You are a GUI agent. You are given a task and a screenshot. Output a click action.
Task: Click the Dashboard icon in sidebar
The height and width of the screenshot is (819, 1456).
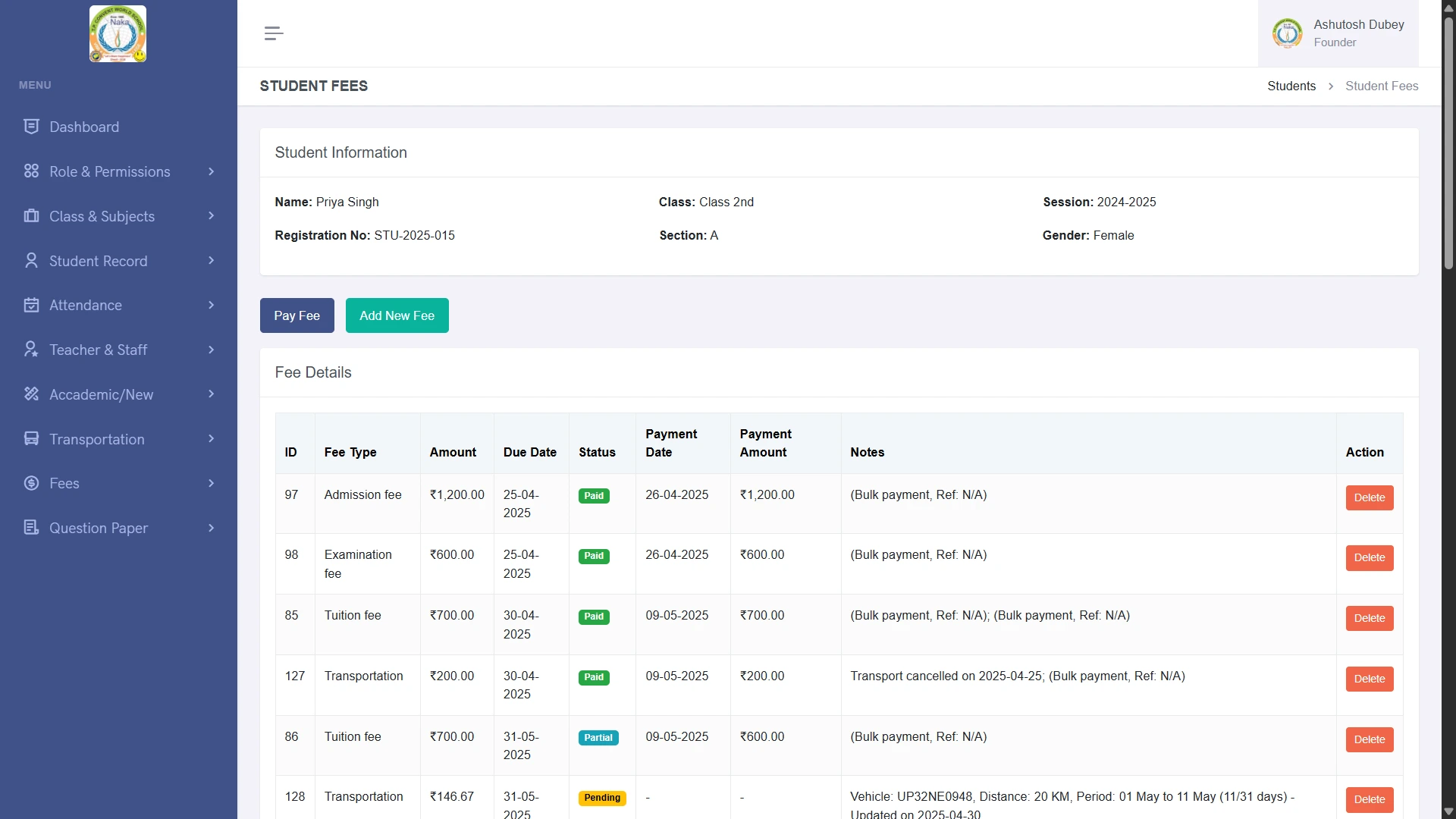point(31,127)
